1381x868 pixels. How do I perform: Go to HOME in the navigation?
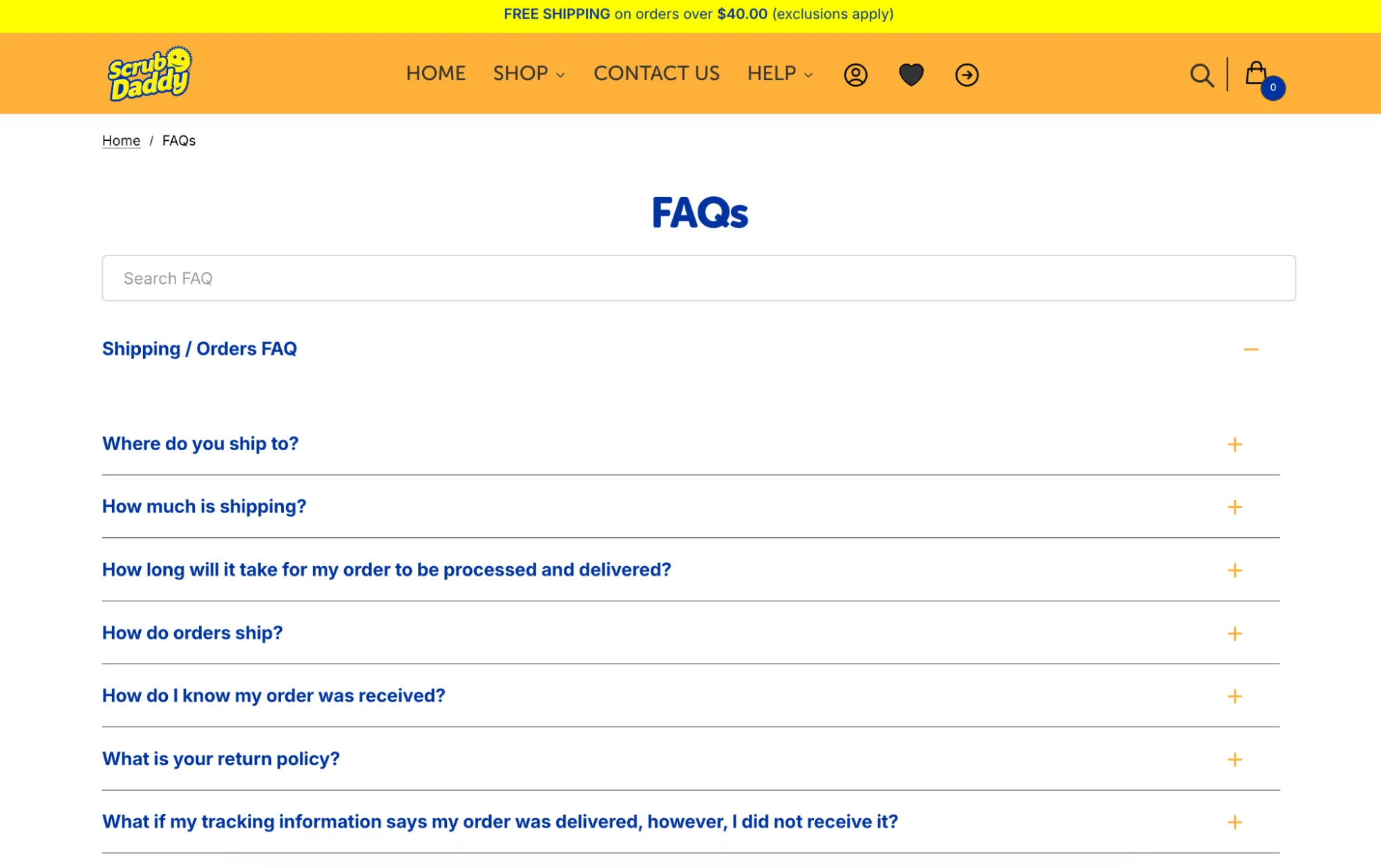coord(435,73)
